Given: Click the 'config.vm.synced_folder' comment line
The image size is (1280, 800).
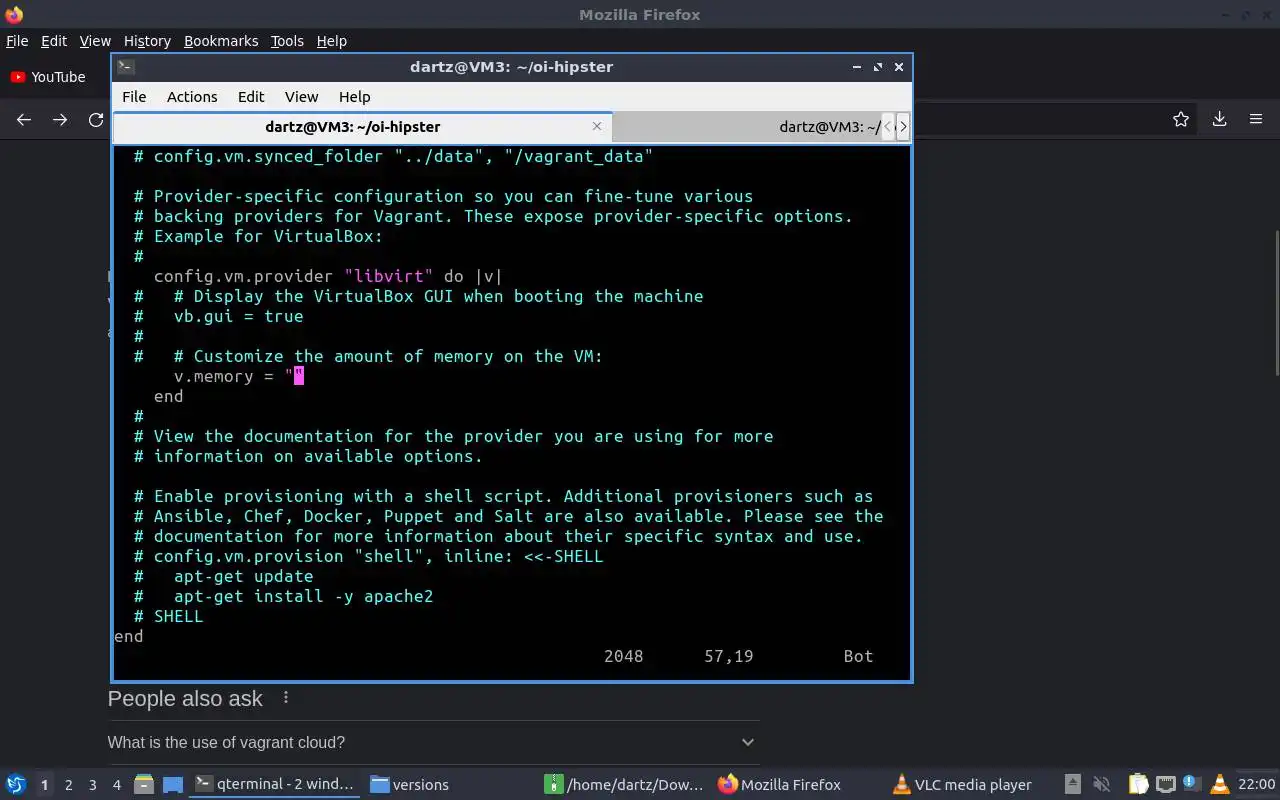Looking at the screenshot, I should point(393,156).
